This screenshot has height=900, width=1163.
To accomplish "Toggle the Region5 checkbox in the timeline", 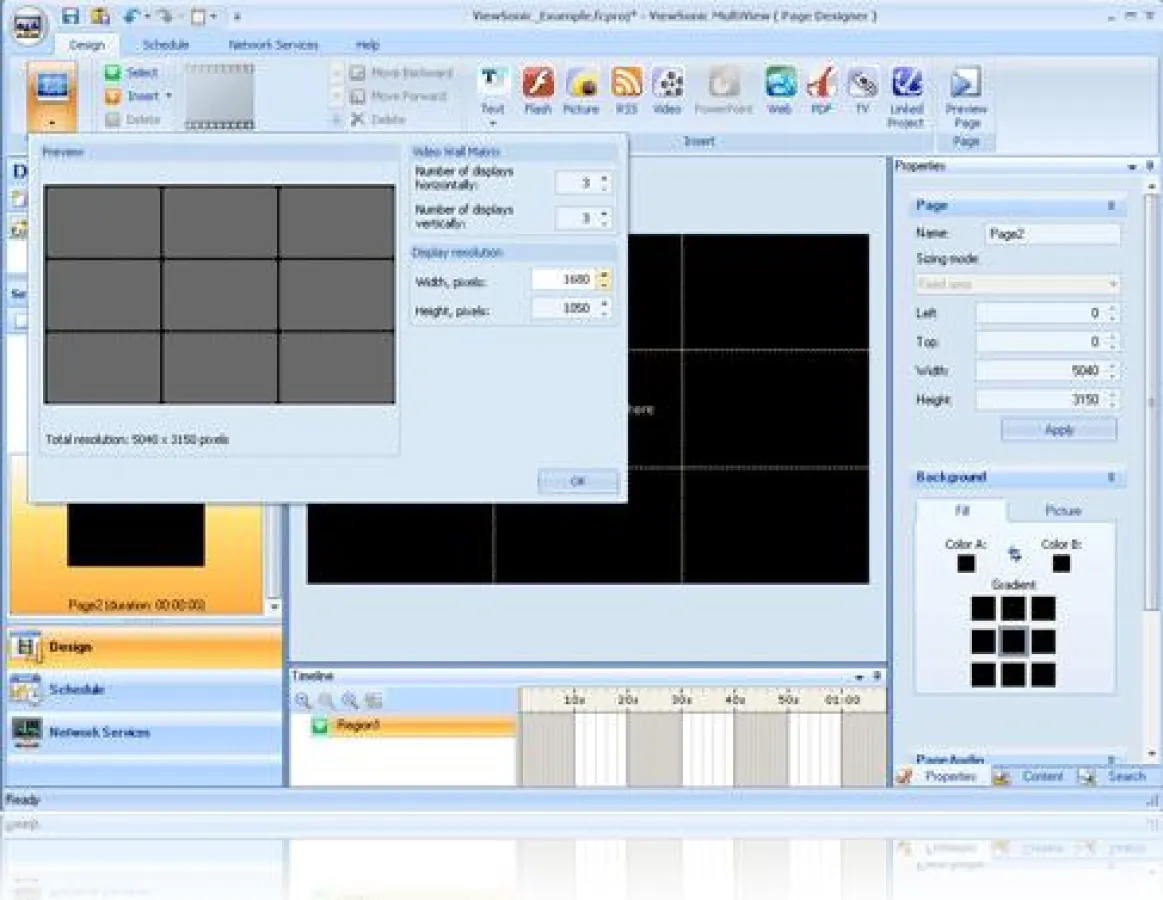I will (x=319, y=727).
